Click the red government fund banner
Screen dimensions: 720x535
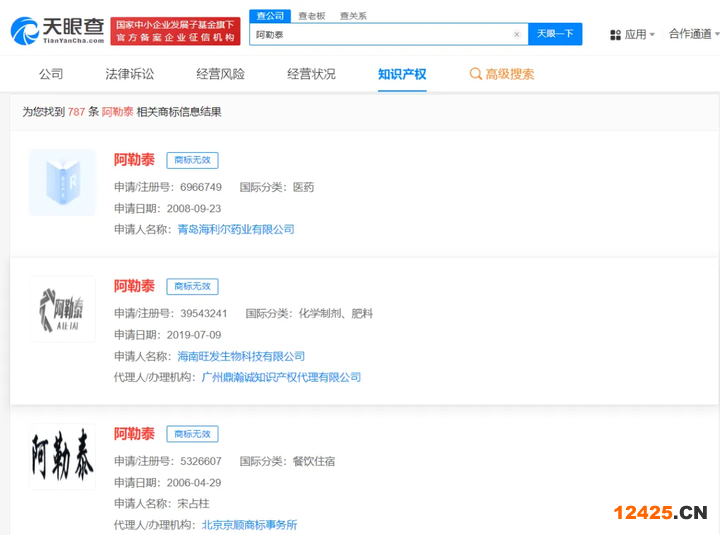[x=175, y=31]
